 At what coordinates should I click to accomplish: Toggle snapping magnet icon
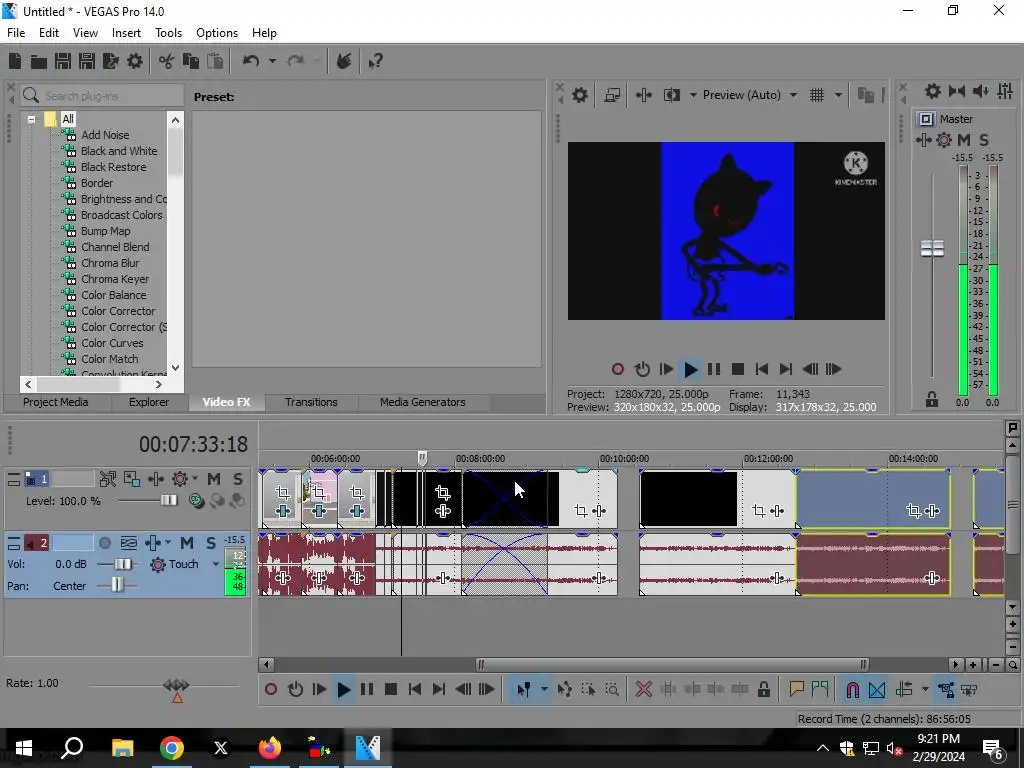point(852,690)
